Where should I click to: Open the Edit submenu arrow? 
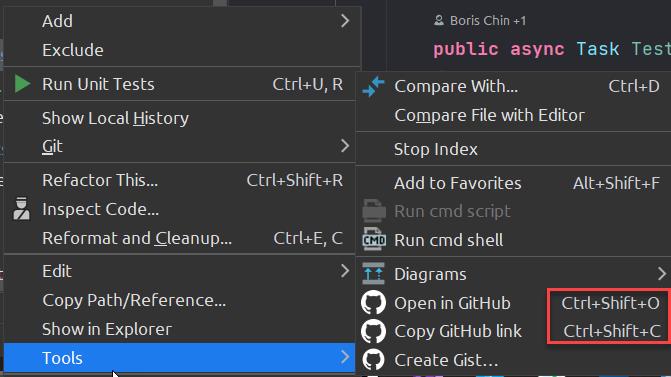[x=345, y=271]
